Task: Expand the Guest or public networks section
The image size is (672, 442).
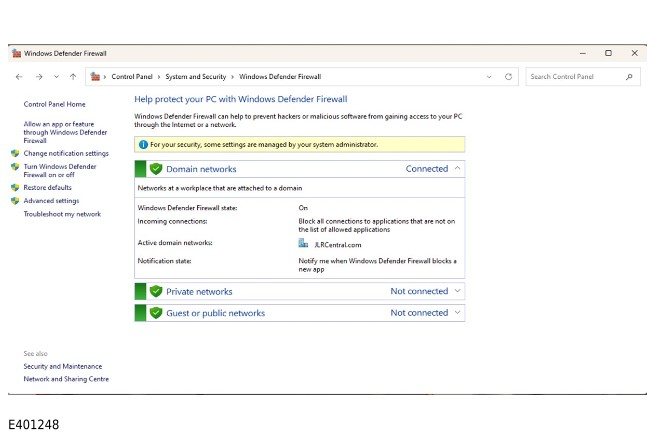Action: point(457,312)
